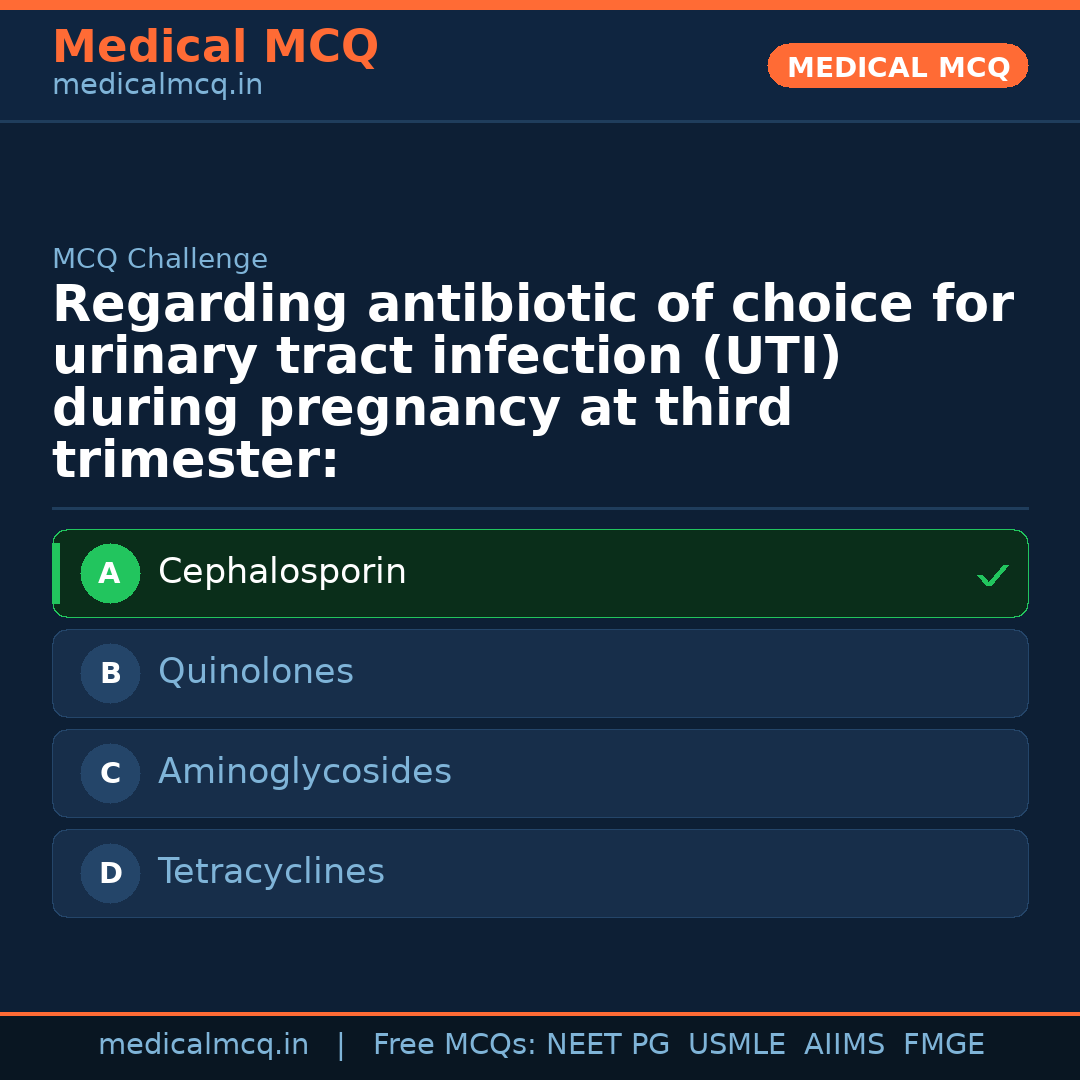Choose the Cephalosporin answer text
This screenshot has height=1080, width=1080.
[x=282, y=572]
